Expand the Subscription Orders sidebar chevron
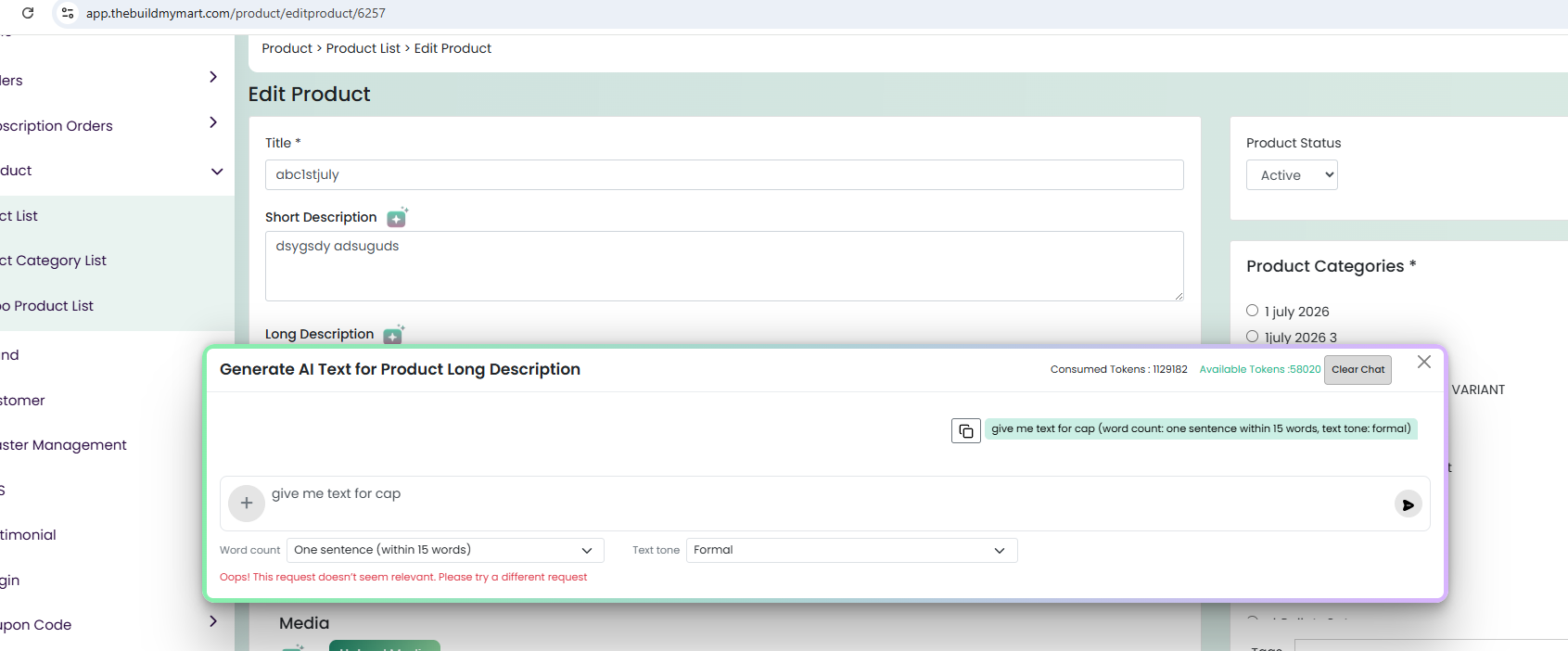Viewport: 1568px width, 651px height. [x=213, y=122]
